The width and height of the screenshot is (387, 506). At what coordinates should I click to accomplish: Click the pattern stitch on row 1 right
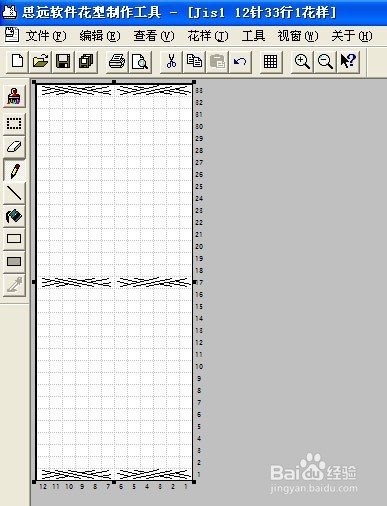pos(154,474)
